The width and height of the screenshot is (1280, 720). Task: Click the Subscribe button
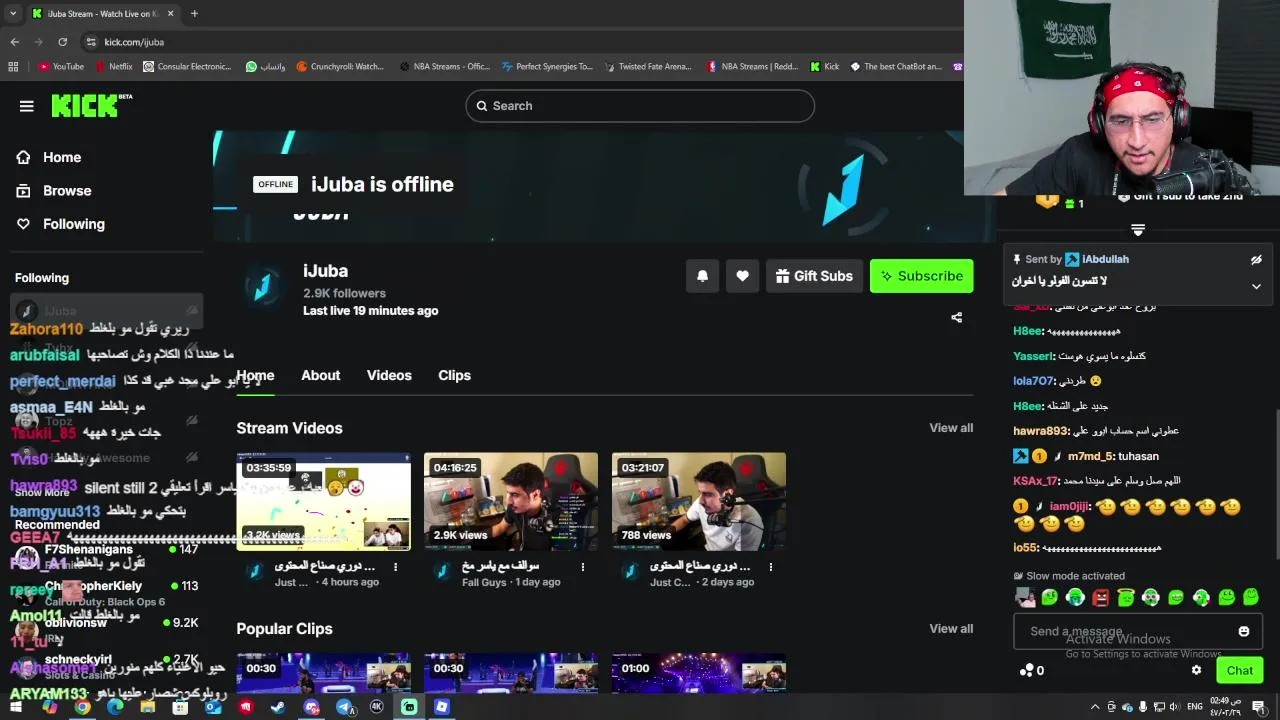point(921,276)
